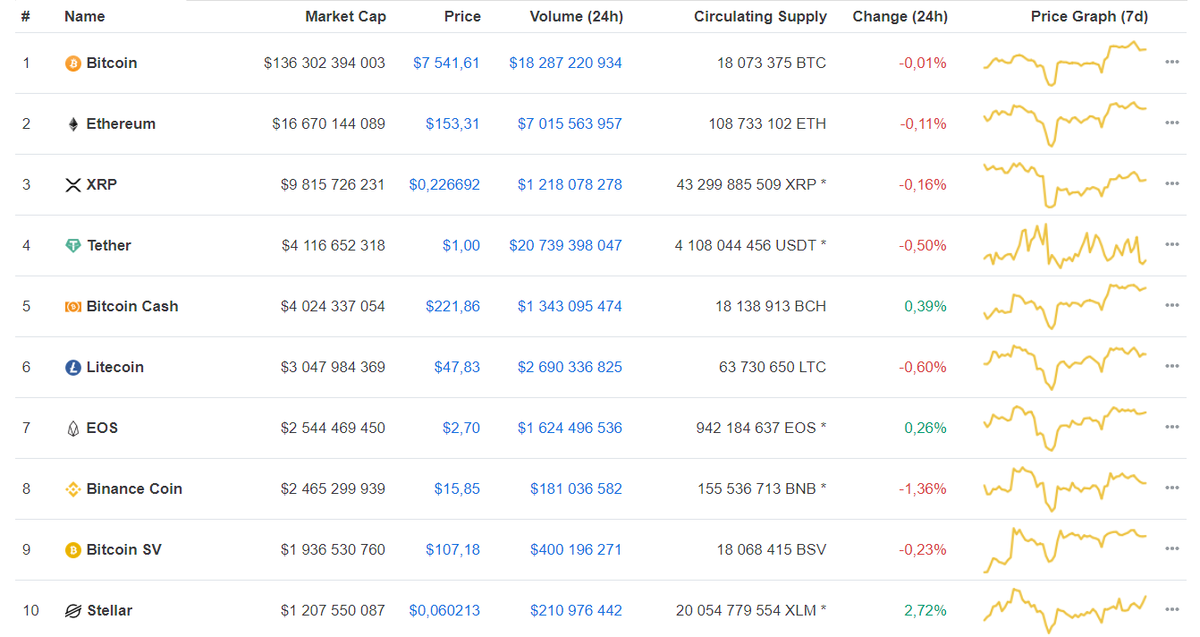Click Bitcoin SV volume $400 196 271
This screenshot has width=1200, height=637.
[576, 550]
